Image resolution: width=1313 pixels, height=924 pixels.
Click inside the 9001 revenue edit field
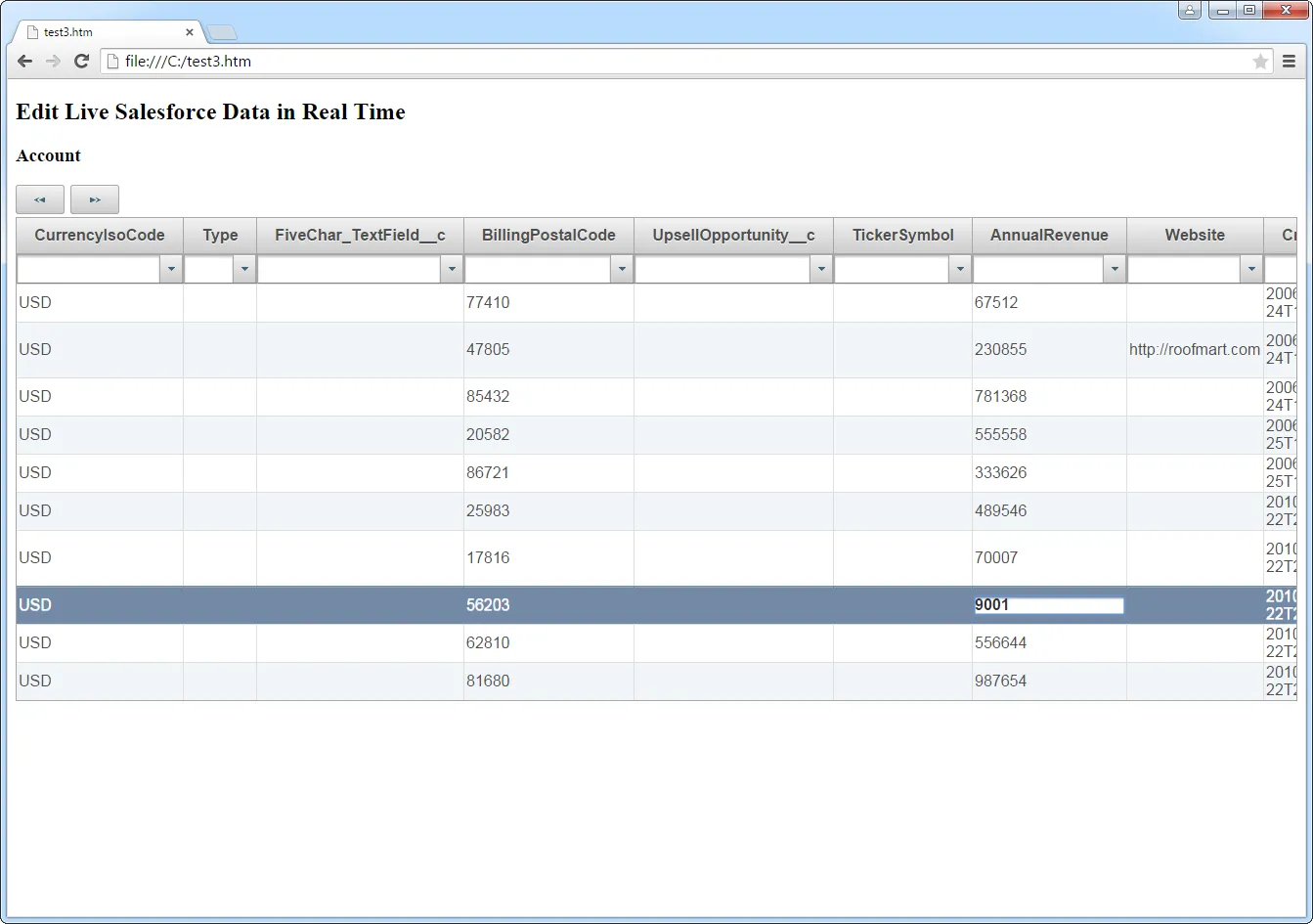[1046, 604]
